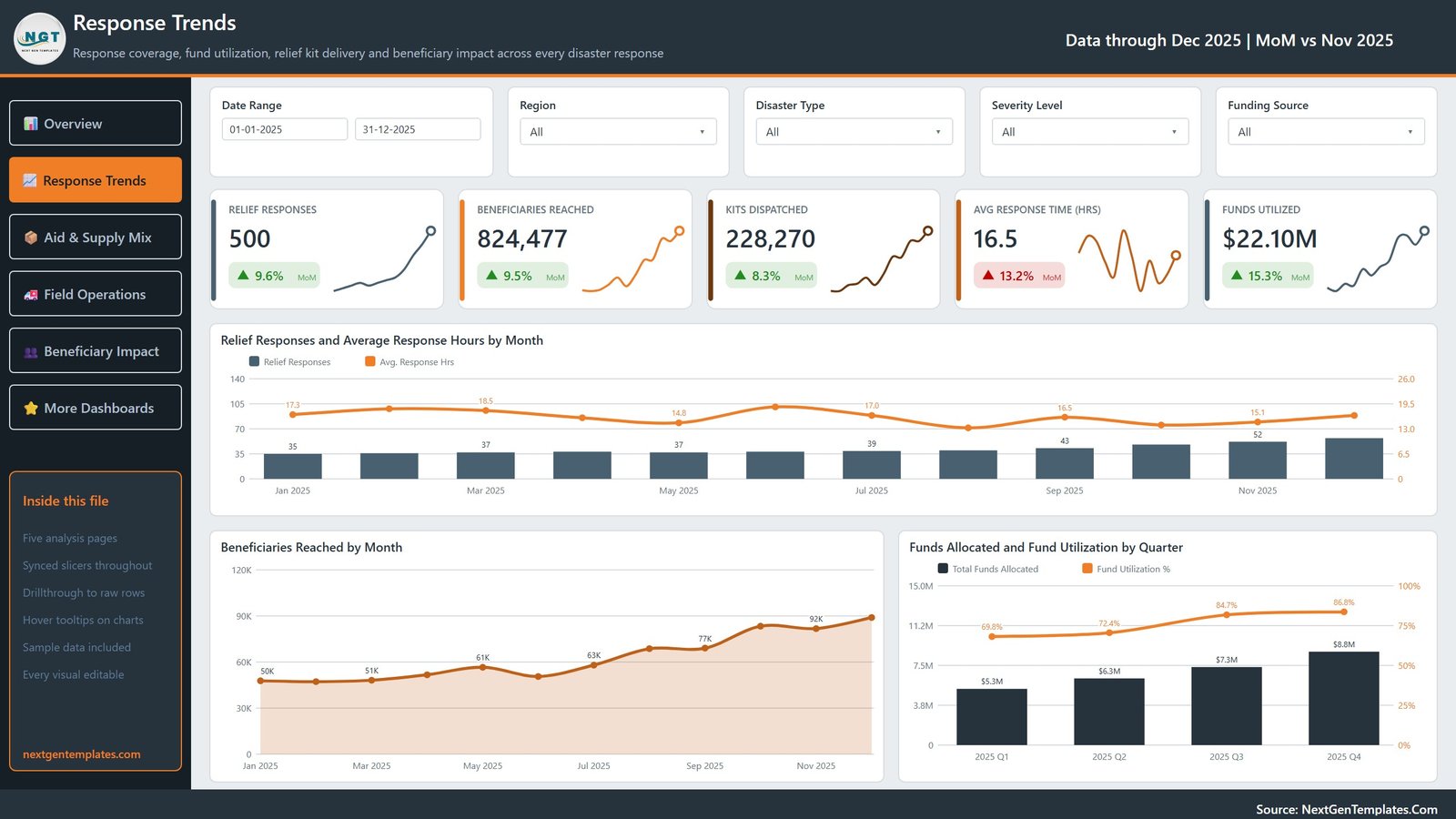1456x819 pixels.
Task: Click the Beneficiaries Reached sparkline
Action: [633, 259]
